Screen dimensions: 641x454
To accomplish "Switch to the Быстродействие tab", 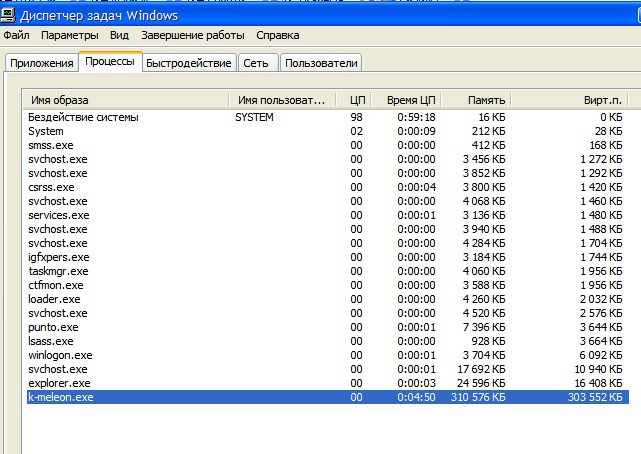I will pos(188,63).
